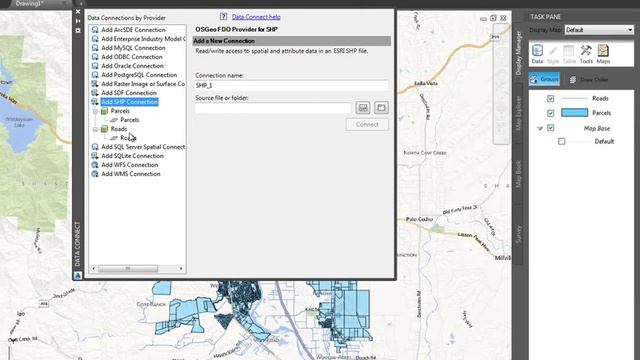The width and height of the screenshot is (640, 360).
Task: Click the Default layer line swatch
Action: tap(581, 141)
